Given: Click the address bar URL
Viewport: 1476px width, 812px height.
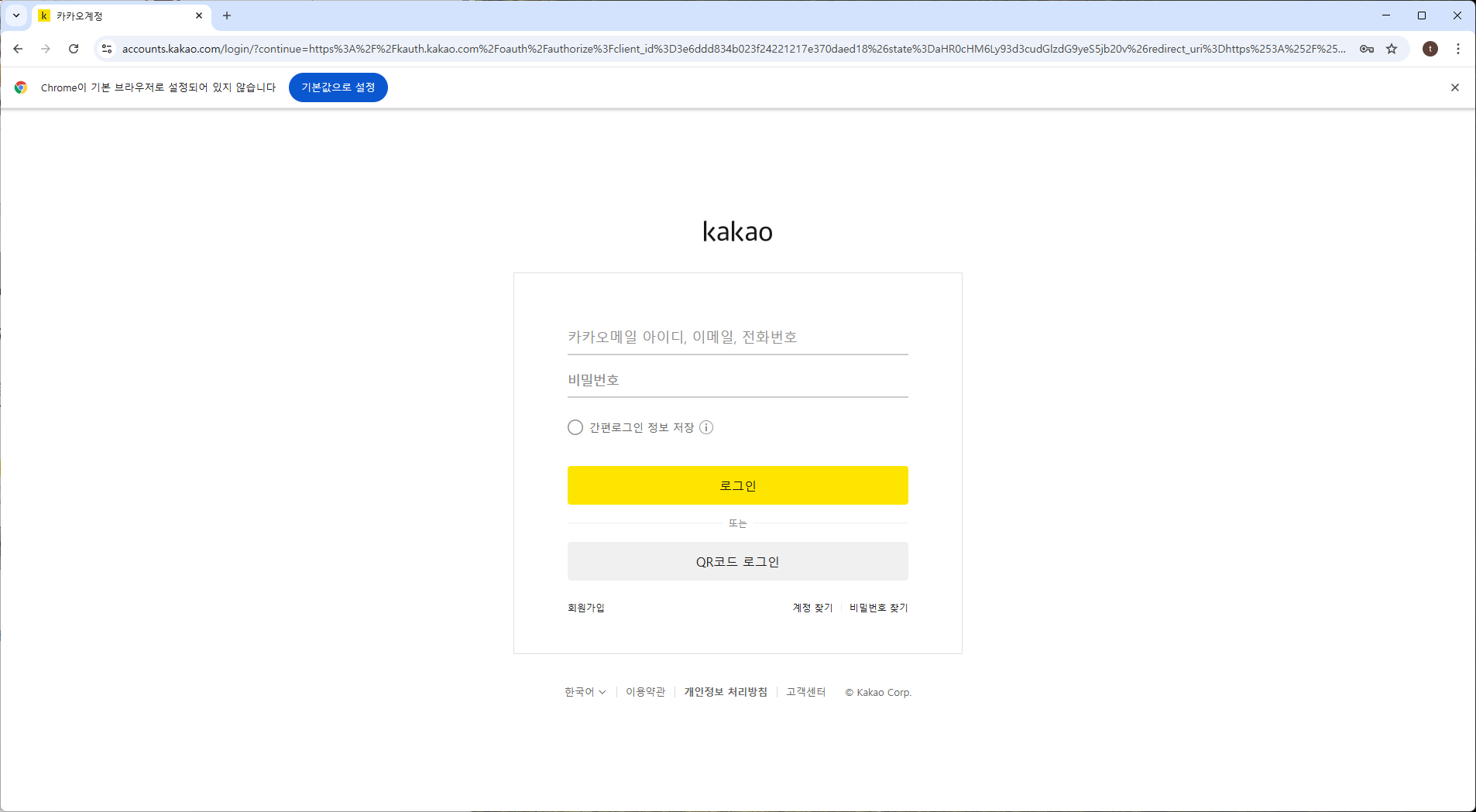Looking at the screenshot, I should tap(733, 49).
